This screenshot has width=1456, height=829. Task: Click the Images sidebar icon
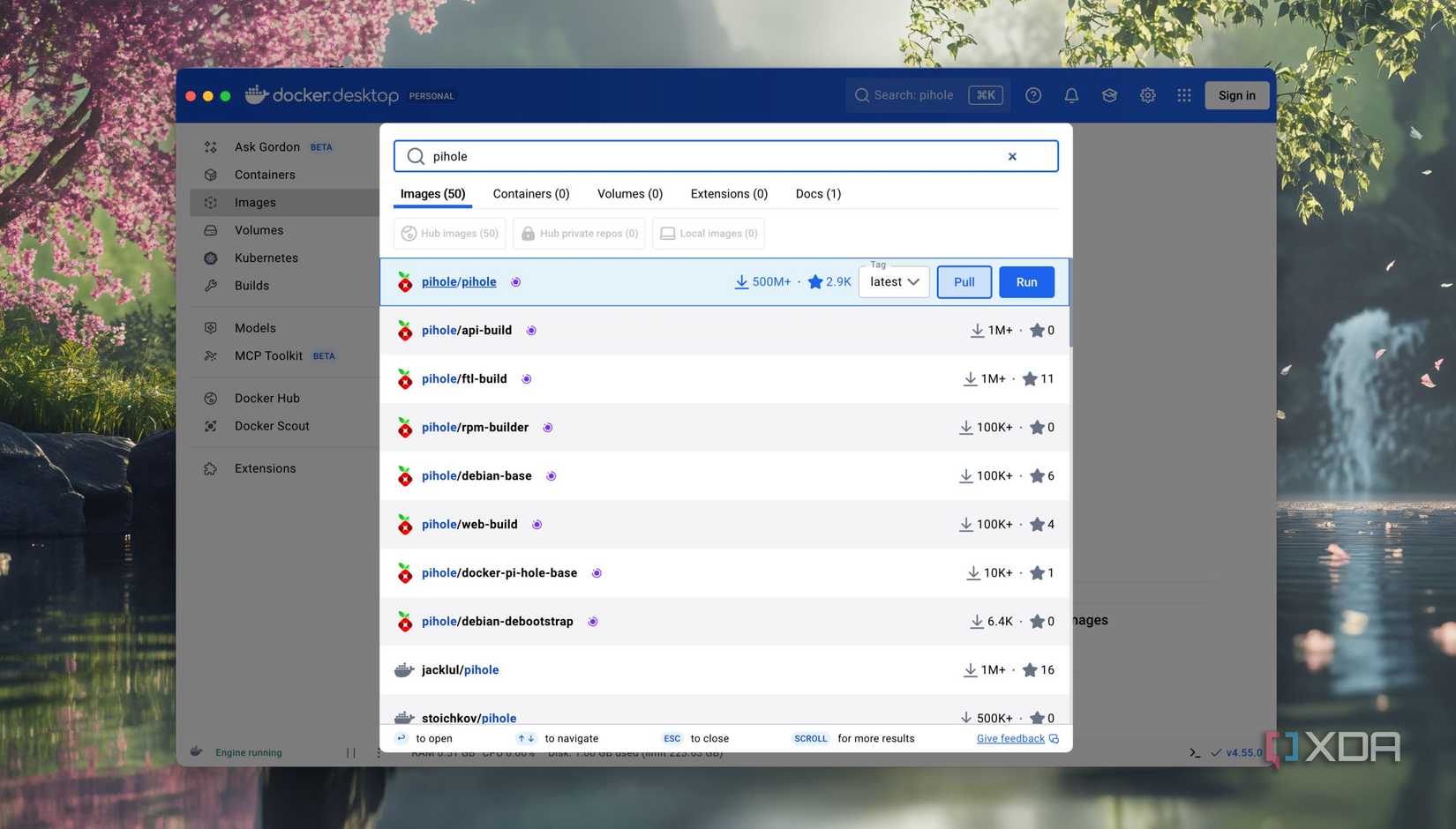(210, 203)
